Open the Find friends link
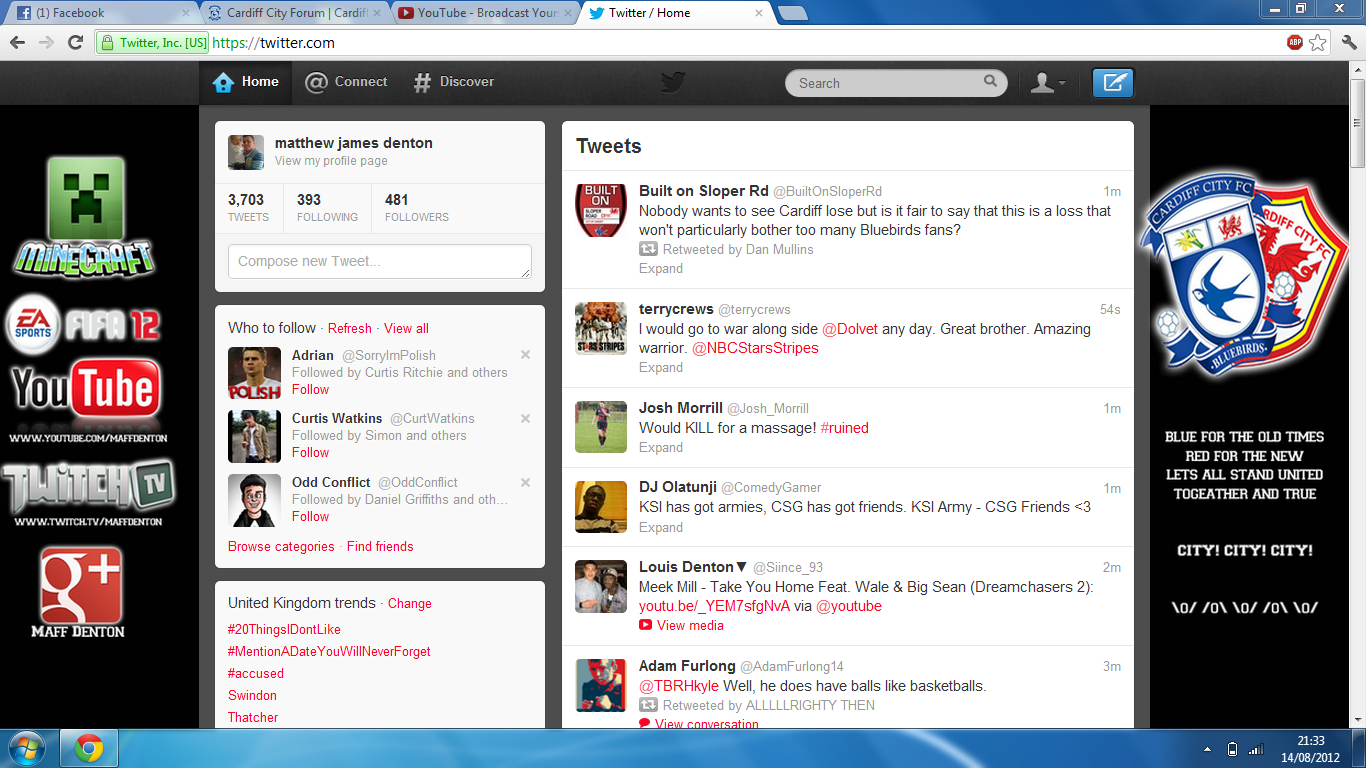 coord(380,546)
